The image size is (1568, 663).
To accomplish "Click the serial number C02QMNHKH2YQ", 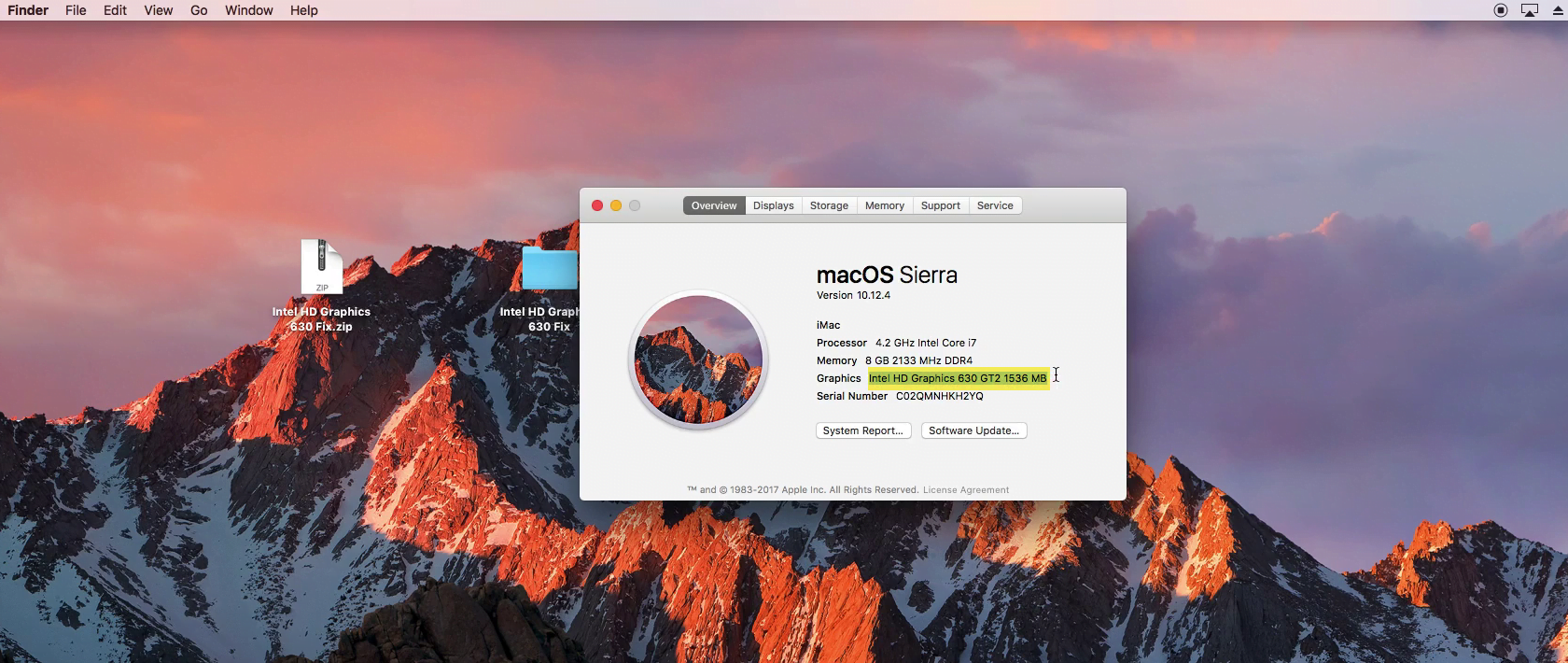I will [940, 396].
